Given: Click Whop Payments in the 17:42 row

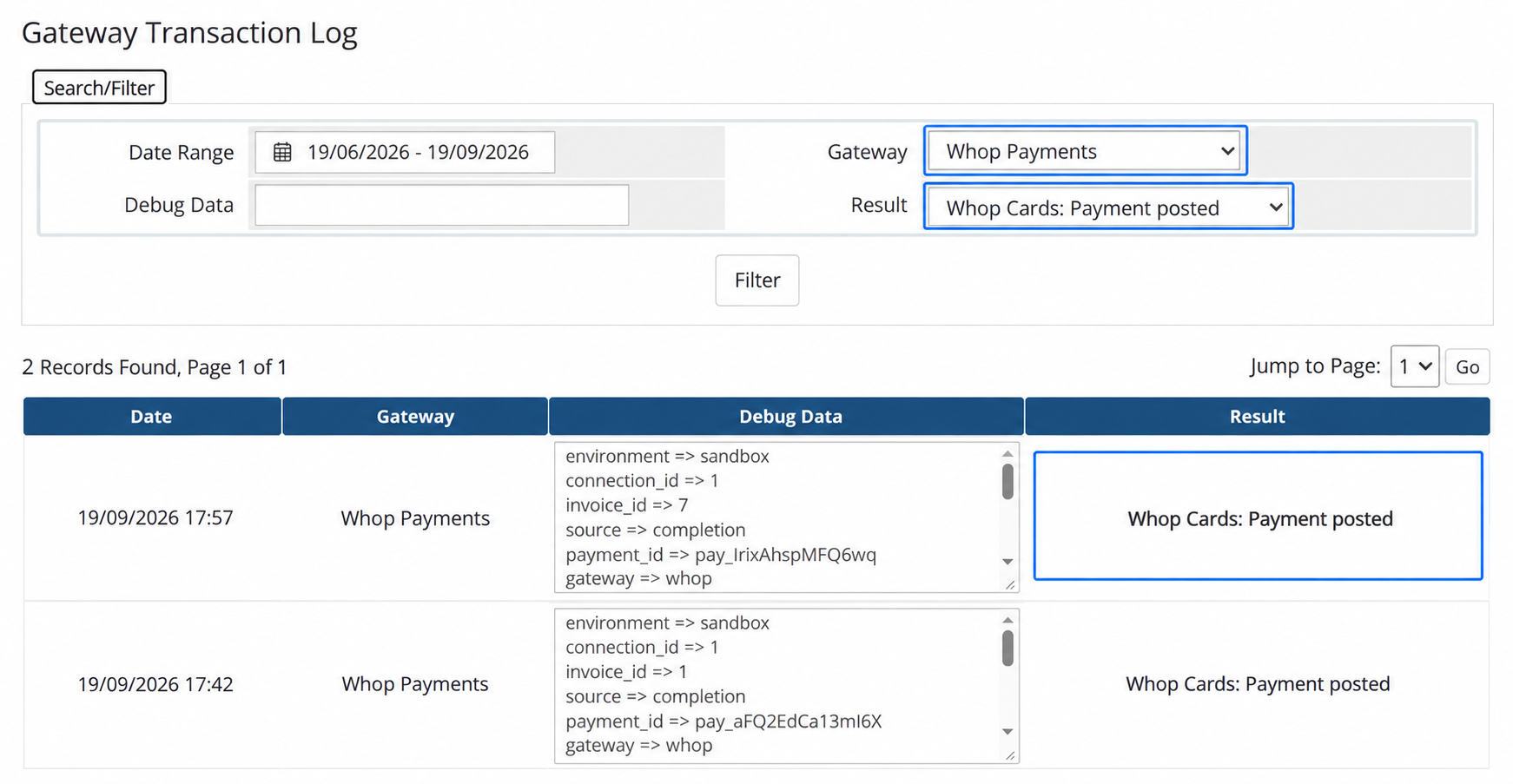Looking at the screenshot, I should pyautogui.click(x=415, y=684).
